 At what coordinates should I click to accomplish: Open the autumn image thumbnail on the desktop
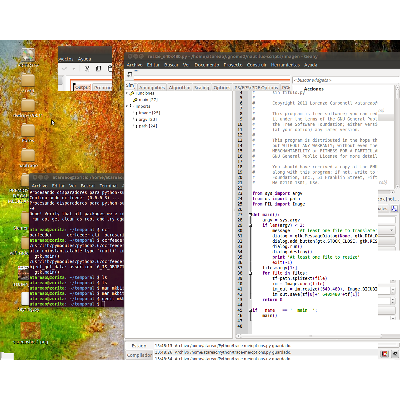pos(30,330)
